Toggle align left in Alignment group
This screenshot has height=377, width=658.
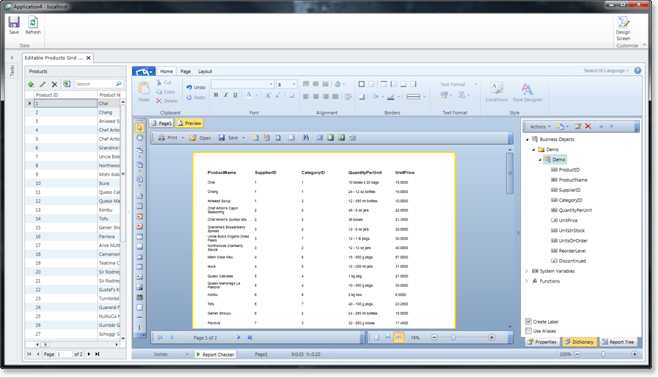[x=306, y=97]
